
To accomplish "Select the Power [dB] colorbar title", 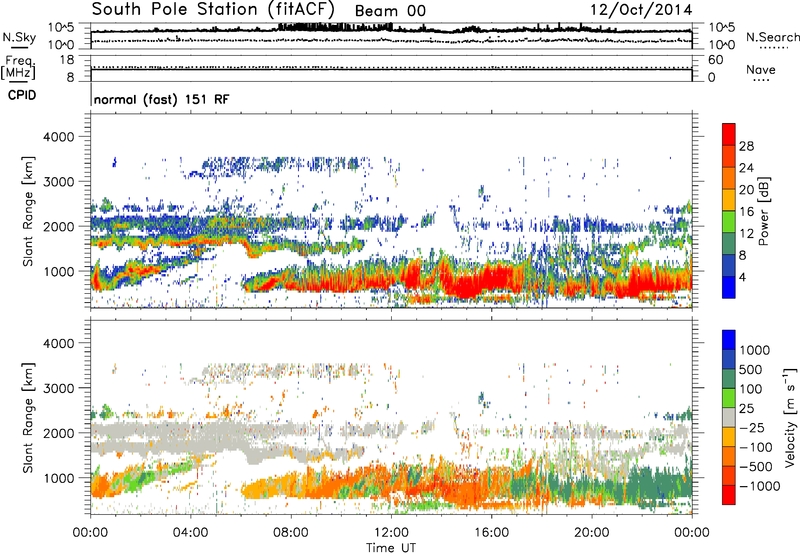I will tap(764, 211).
